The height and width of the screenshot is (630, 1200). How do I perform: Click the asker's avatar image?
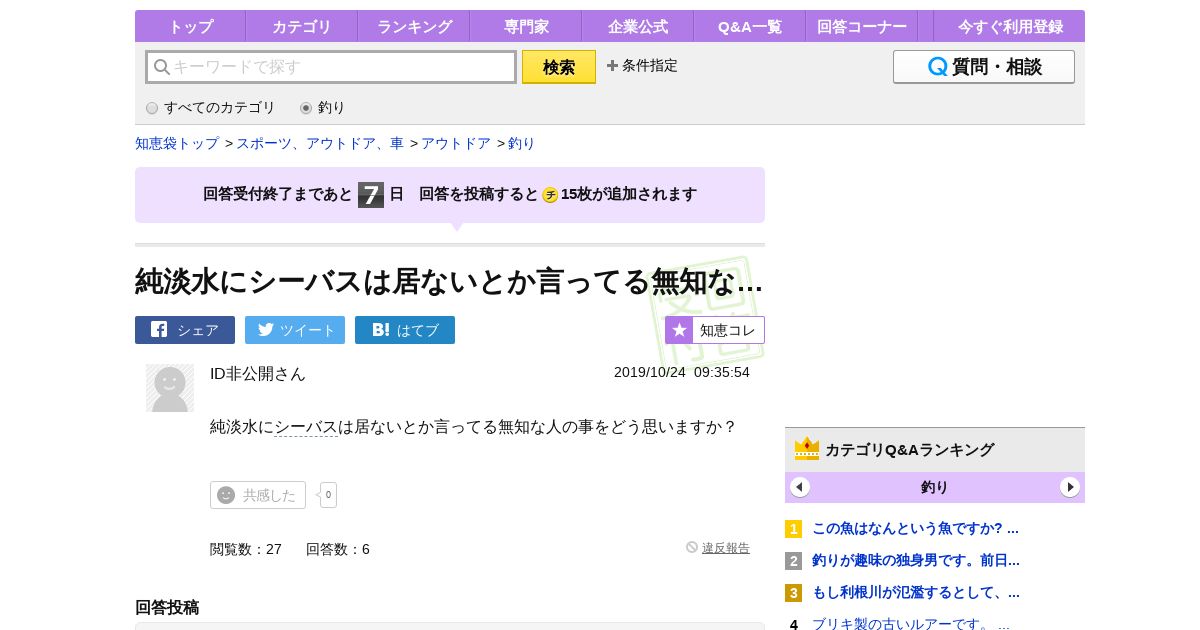pyautogui.click(x=170, y=388)
